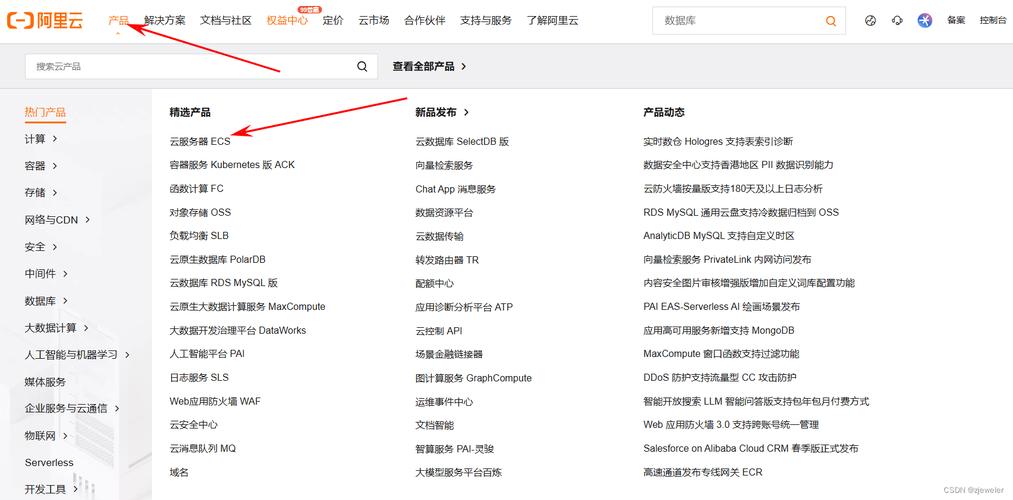Click 查看全部产品 to view all products
This screenshot has height=500, width=1013.
click(x=430, y=66)
